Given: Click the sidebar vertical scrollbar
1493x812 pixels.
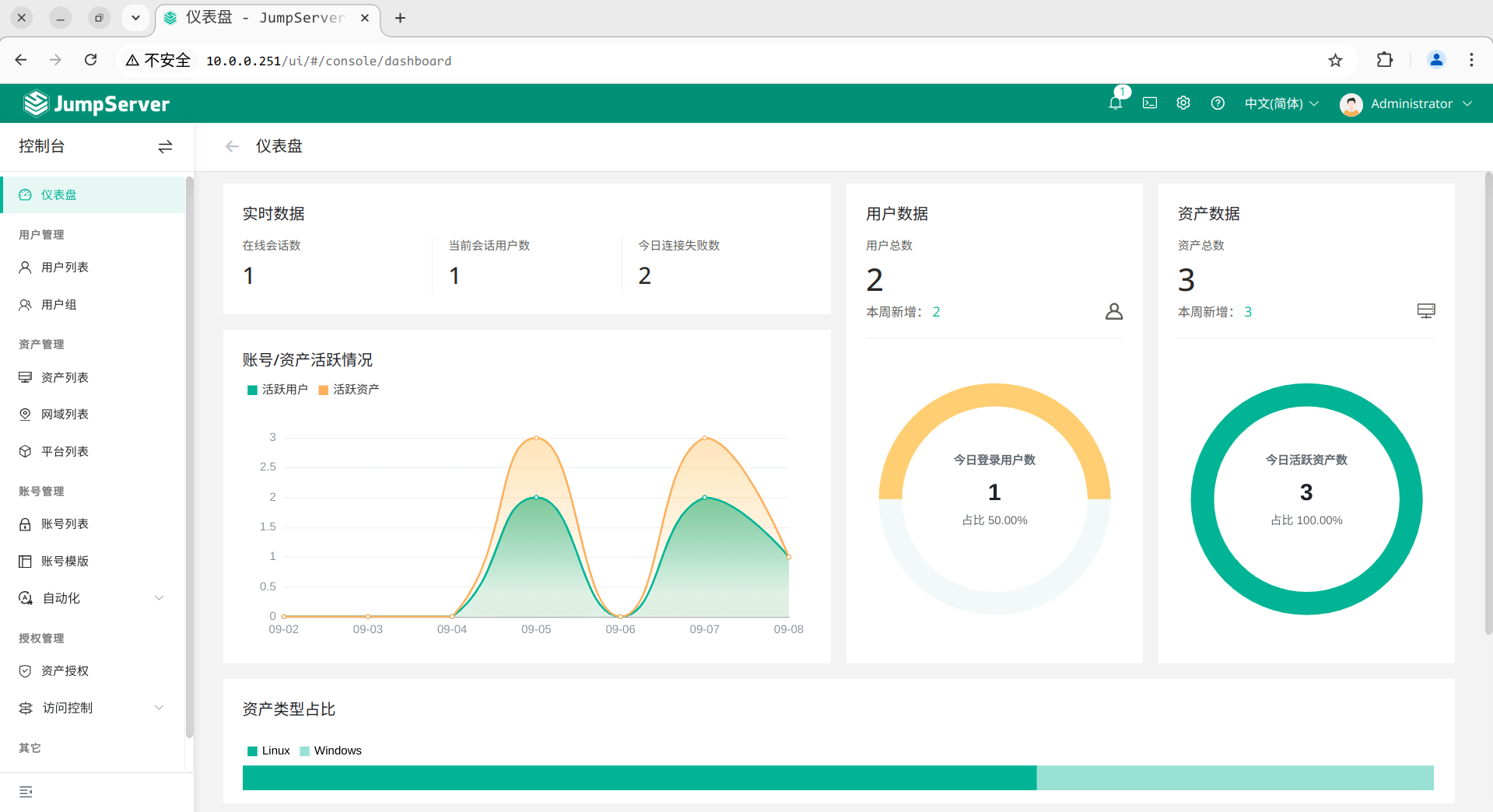Looking at the screenshot, I should (x=189, y=457).
